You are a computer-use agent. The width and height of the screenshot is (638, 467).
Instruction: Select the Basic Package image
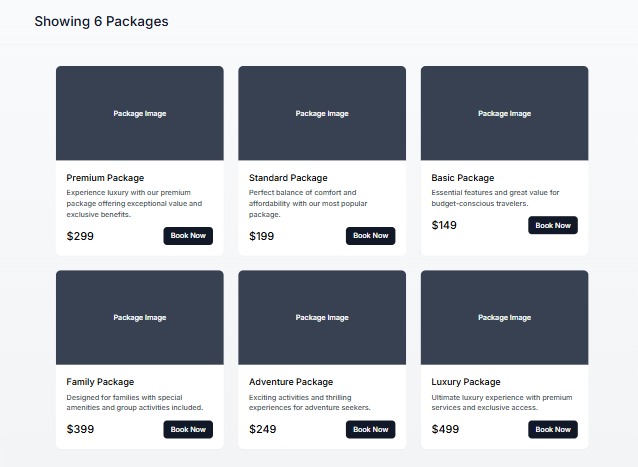(x=504, y=113)
